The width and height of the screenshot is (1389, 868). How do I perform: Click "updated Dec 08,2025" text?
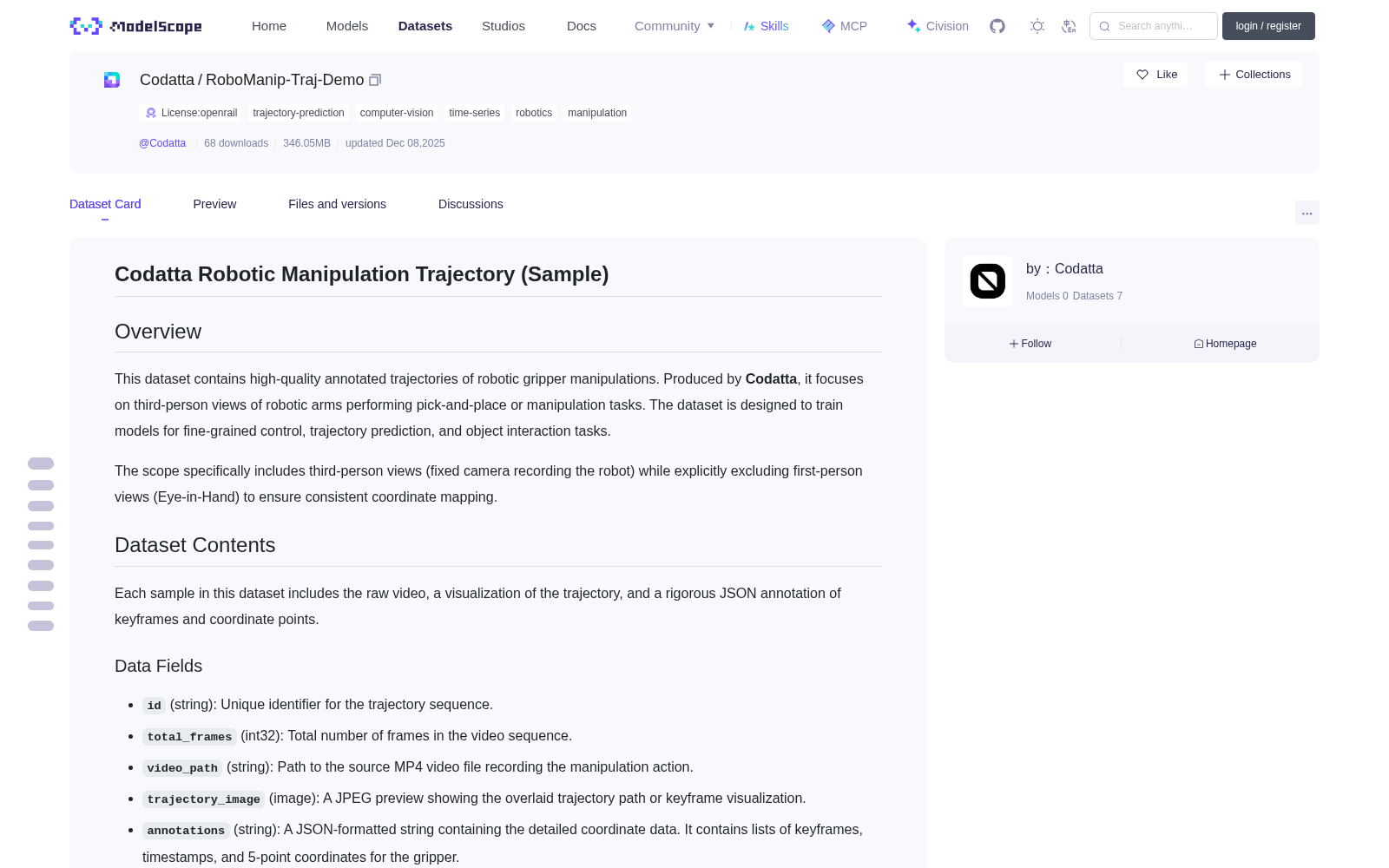395,143
